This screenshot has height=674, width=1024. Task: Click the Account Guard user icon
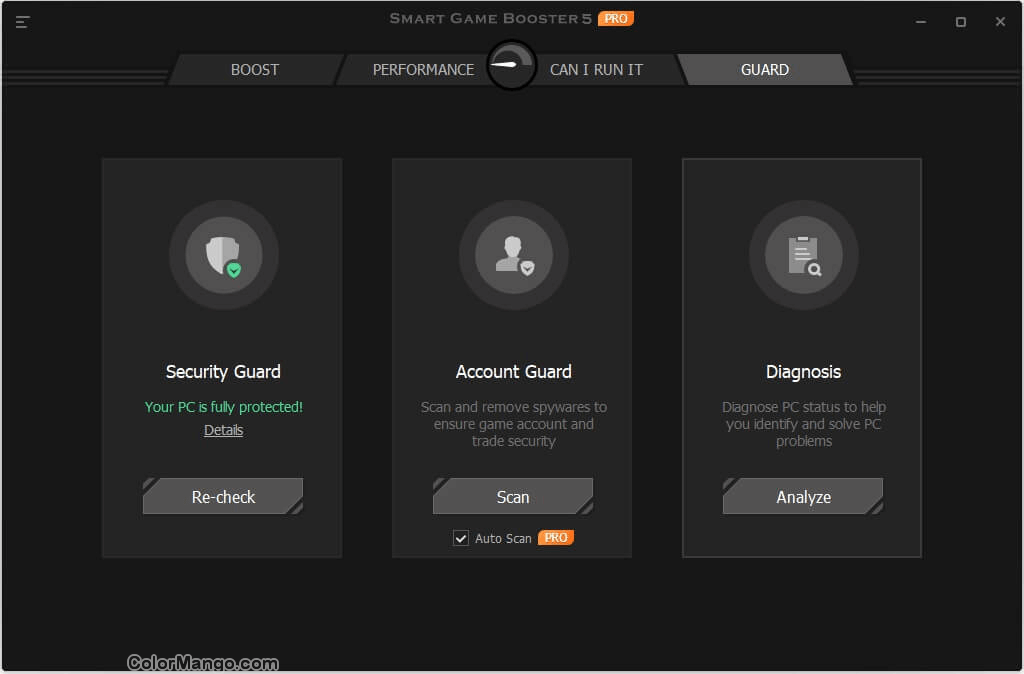513,255
